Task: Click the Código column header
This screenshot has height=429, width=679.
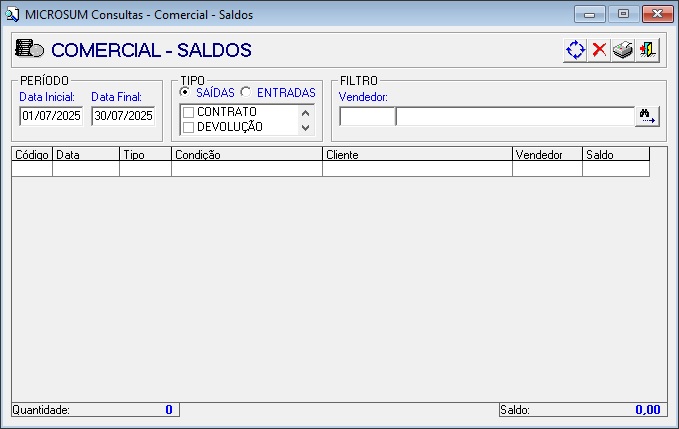Action: coord(32,155)
